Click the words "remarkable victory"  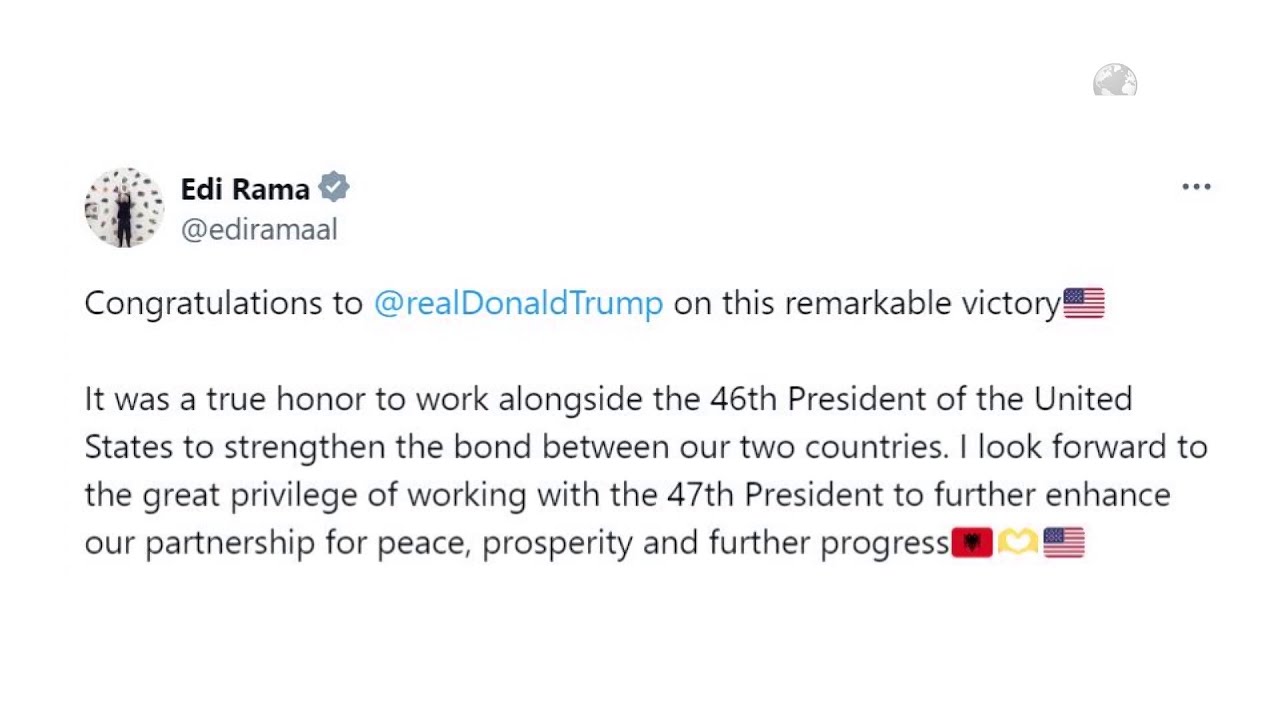[x=921, y=303]
